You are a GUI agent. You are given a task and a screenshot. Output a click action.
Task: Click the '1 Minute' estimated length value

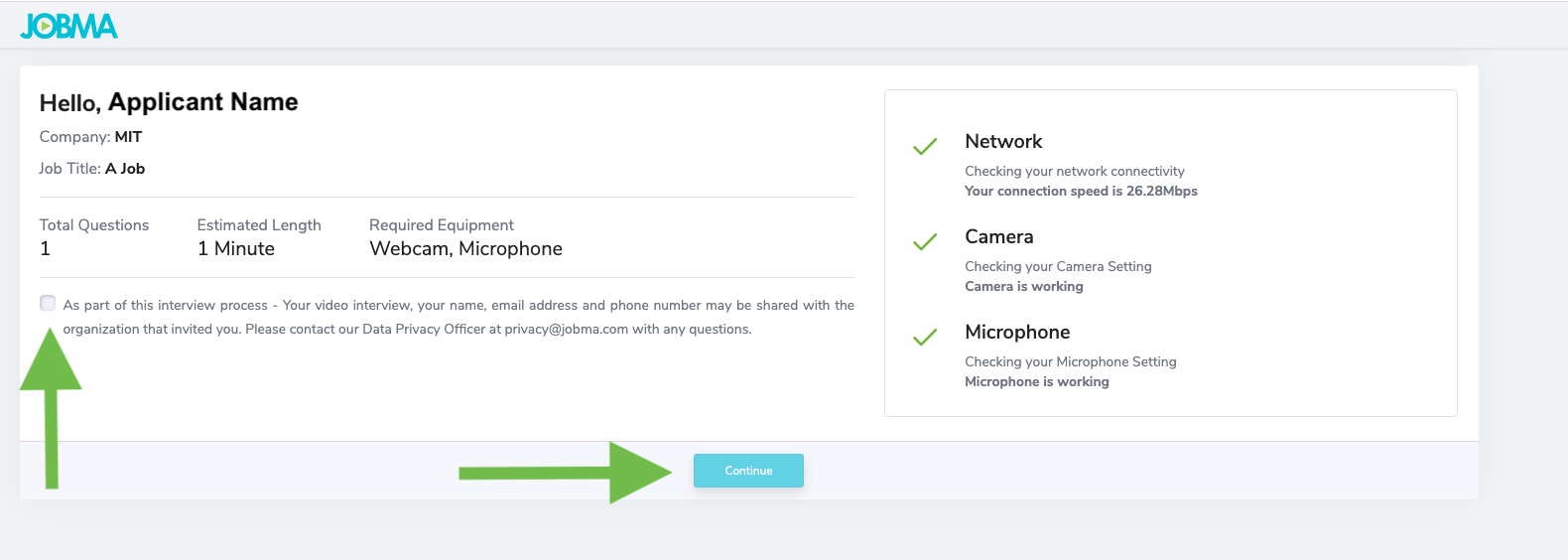(x=236, y=248)
